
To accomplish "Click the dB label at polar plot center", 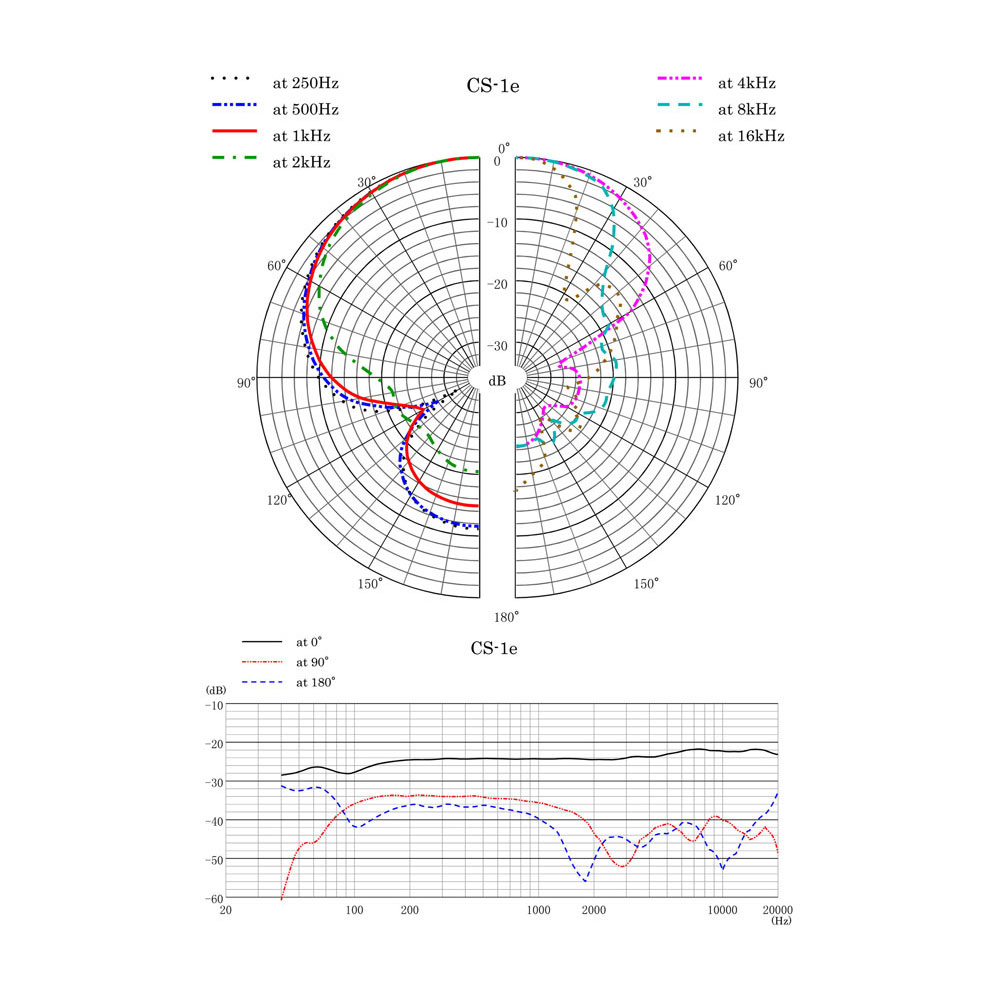I will point(497,381).
